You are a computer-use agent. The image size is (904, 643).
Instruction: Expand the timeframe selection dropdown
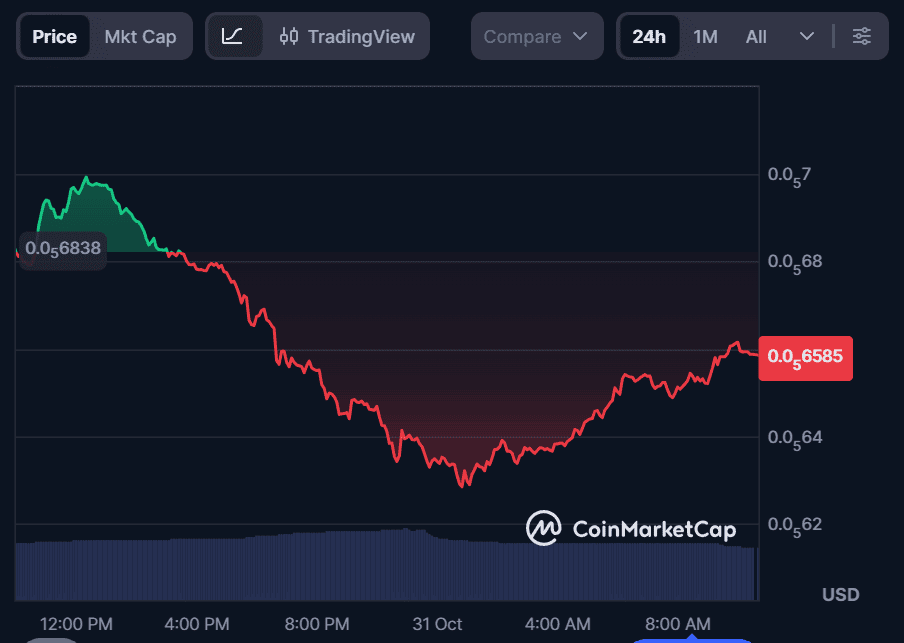tap(806, 36)
